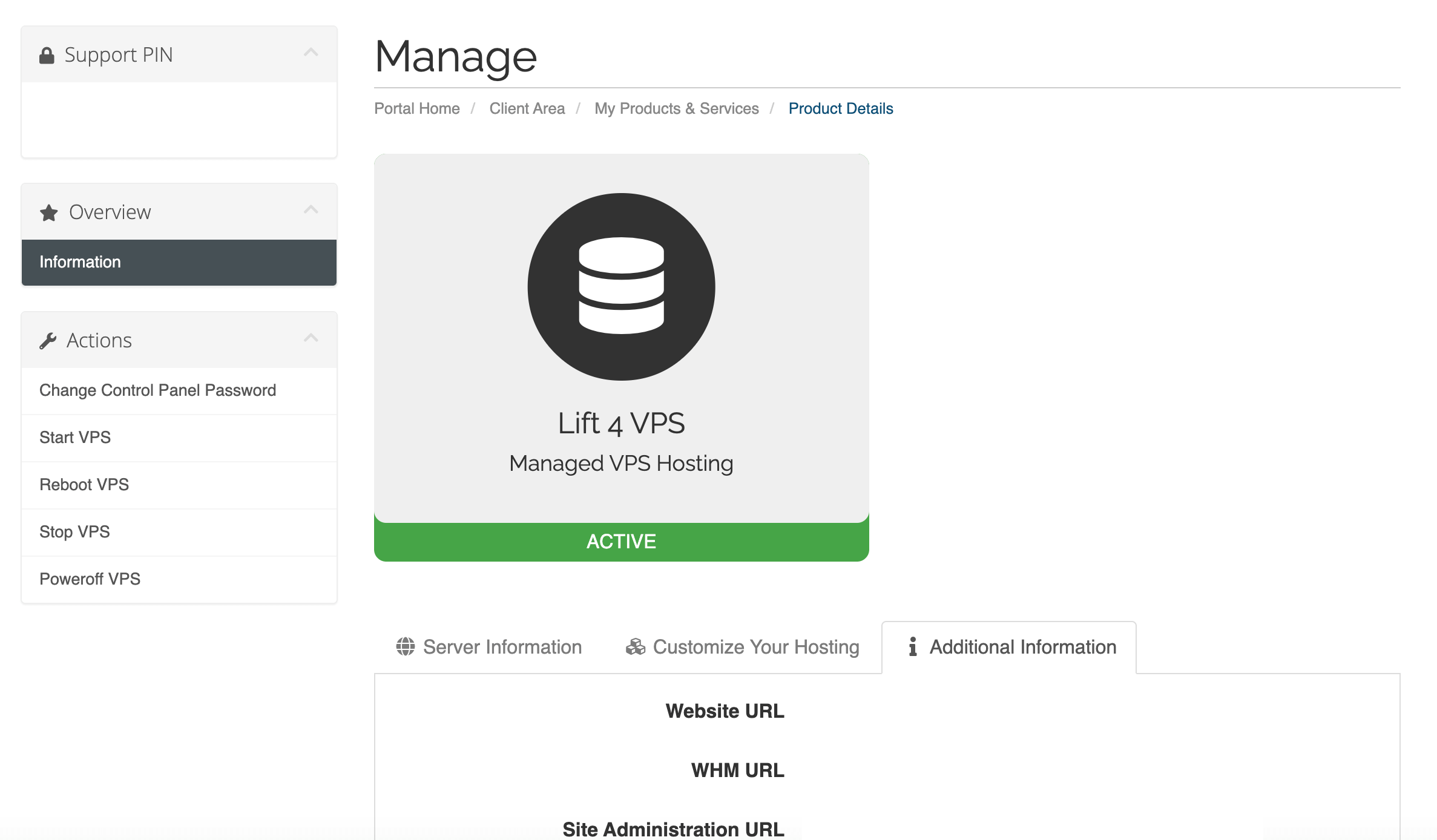Collapse the Overview panel chevron

click(x=311, y=210)
